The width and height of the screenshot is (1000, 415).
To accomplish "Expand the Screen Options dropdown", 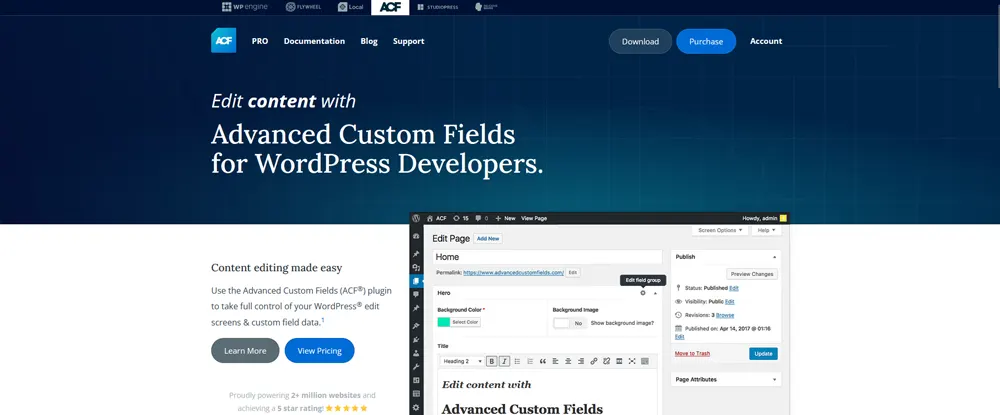I will click(720, 230).
